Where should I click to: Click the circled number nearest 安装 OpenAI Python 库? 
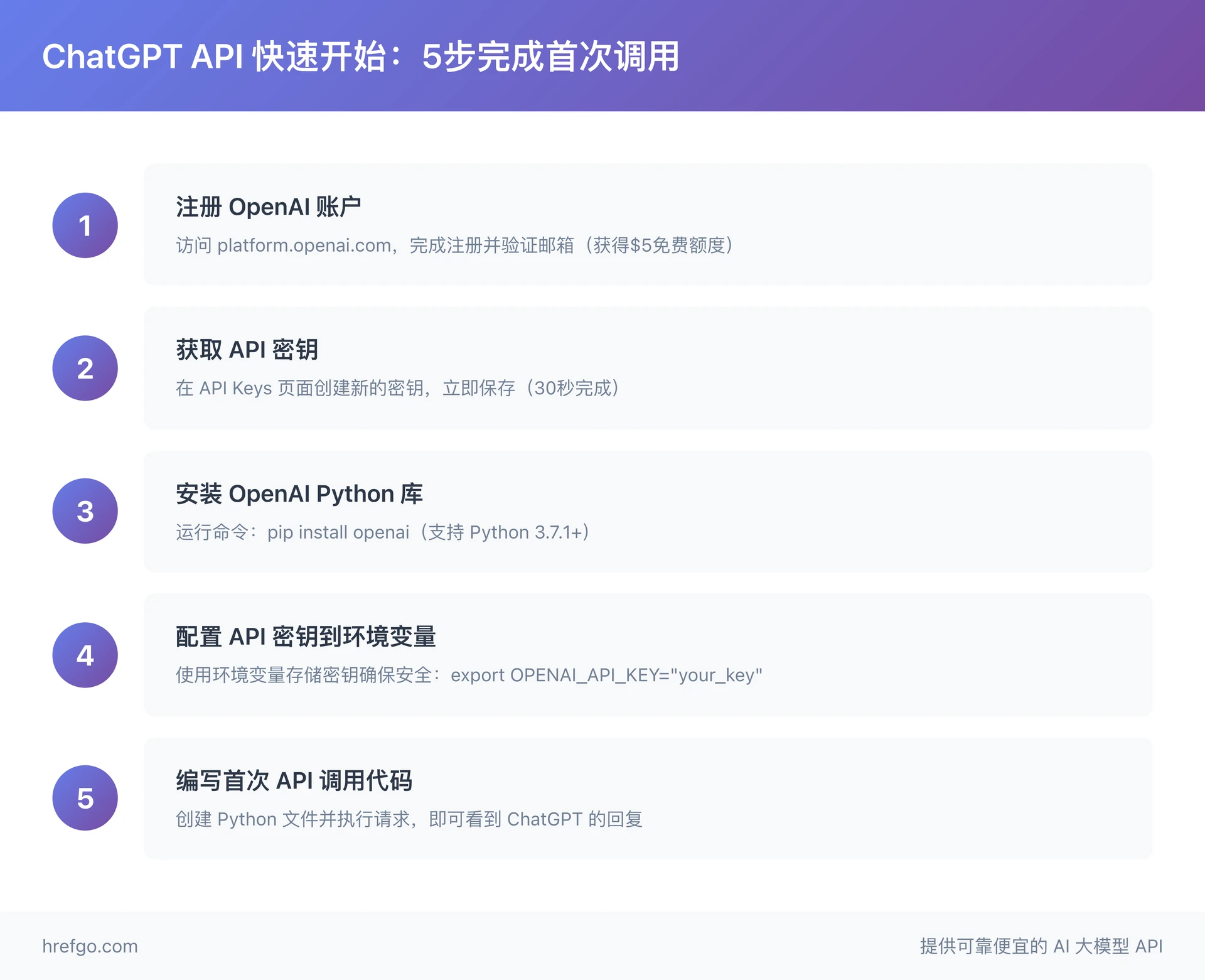coord(85,511)
